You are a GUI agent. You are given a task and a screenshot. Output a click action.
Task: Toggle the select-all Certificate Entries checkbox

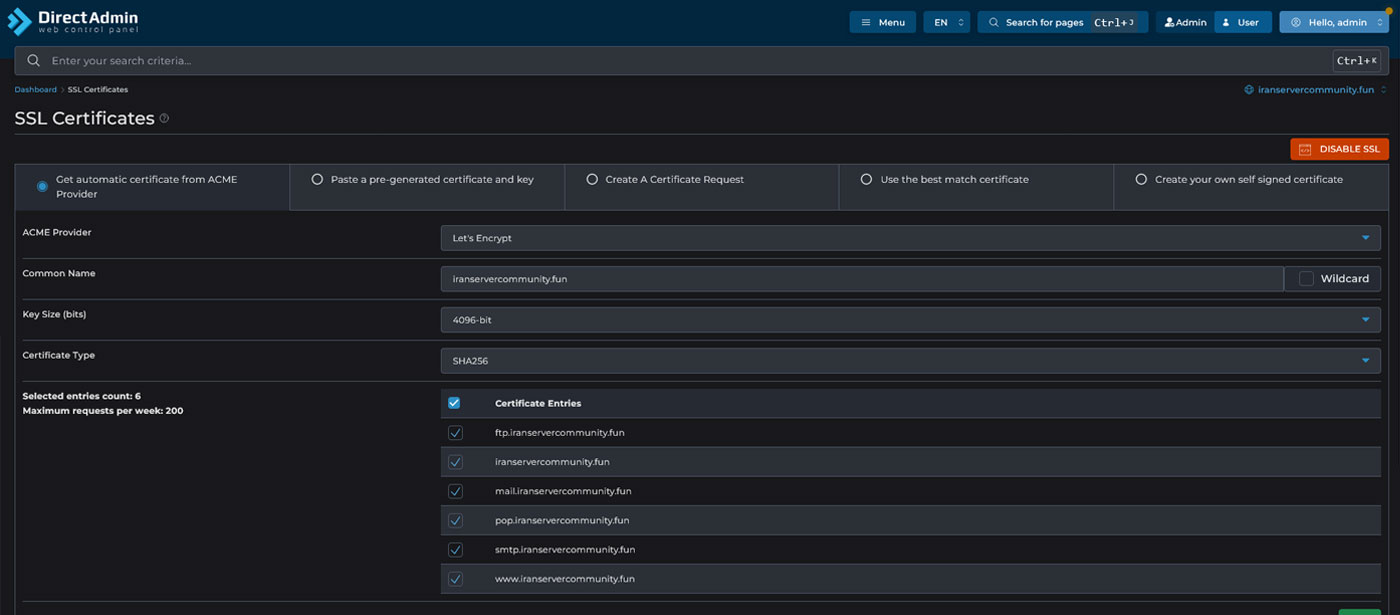click(454, 403)
